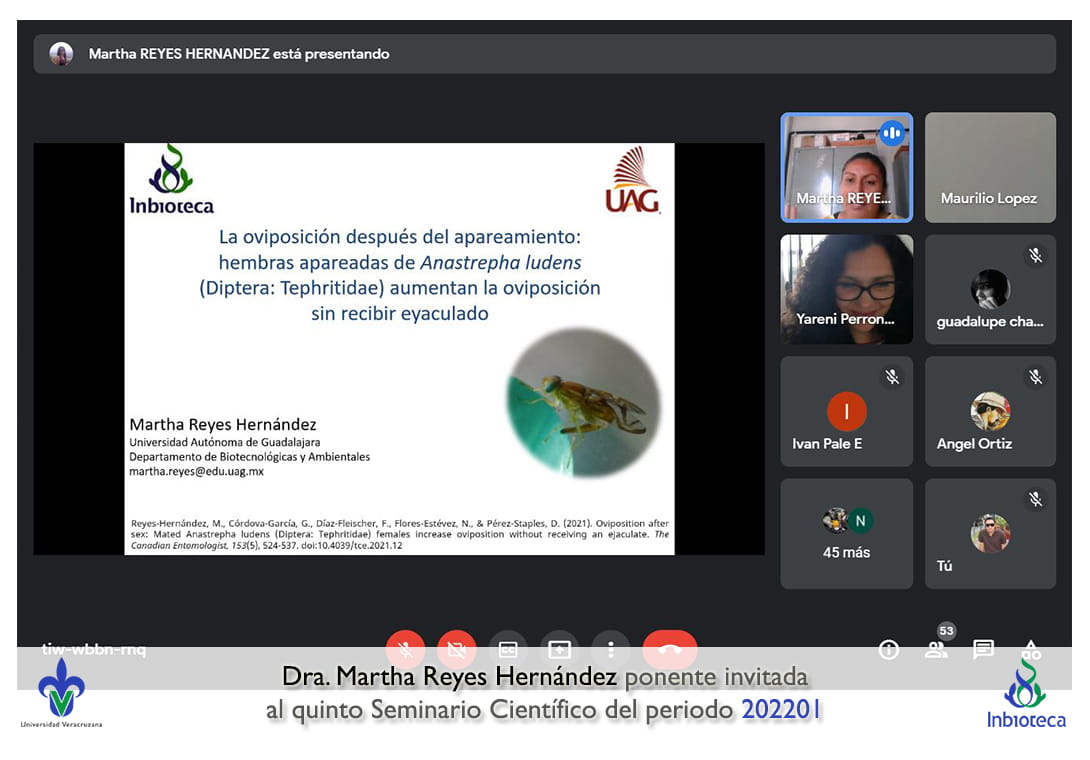Click the muted mic icon on guadalupe's tile
1090x760 pixels.
1035,255
